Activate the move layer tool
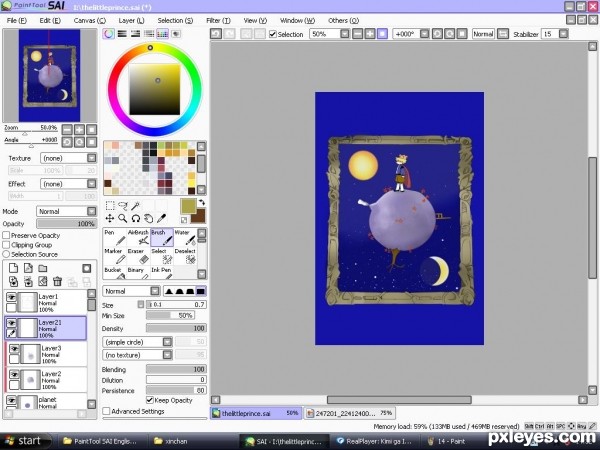 pyautogui.click(x=110, y=218)
